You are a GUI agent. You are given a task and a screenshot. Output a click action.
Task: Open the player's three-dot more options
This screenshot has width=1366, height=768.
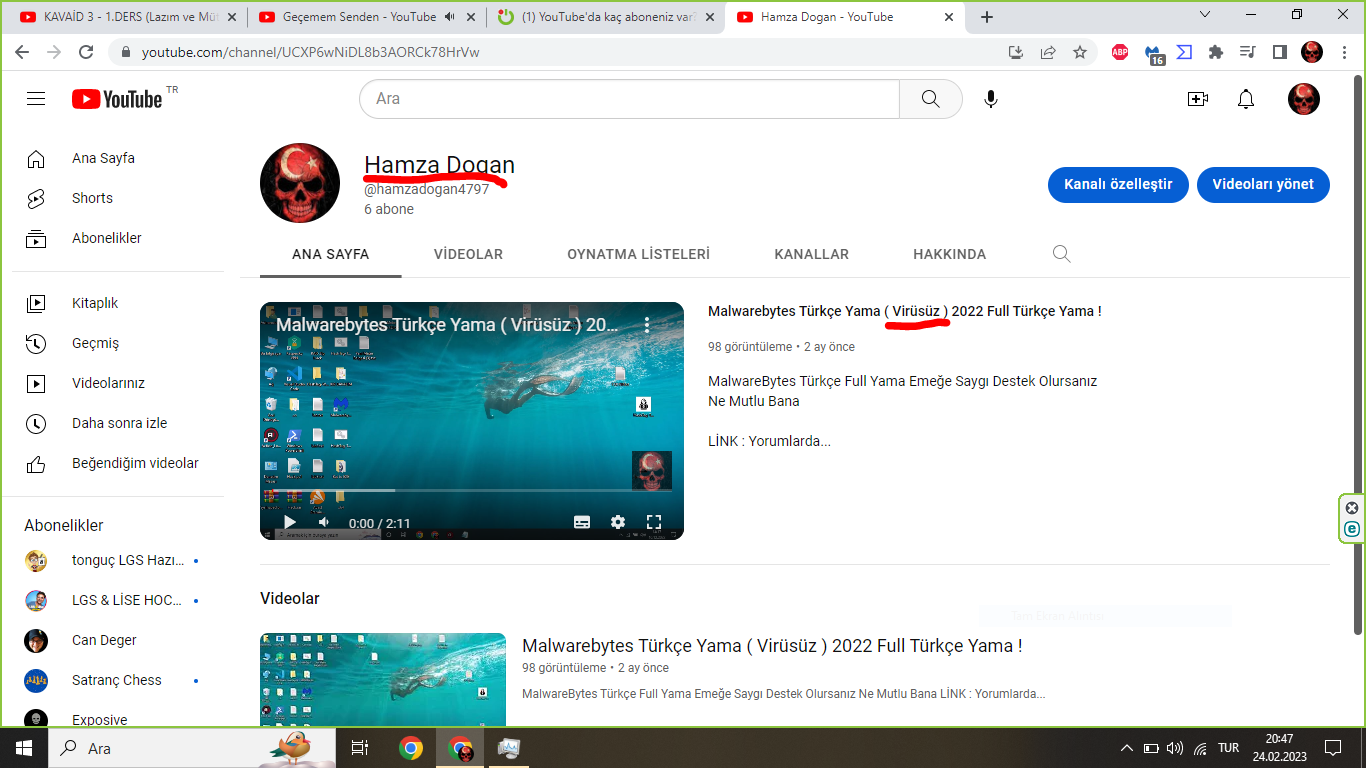pyautogui.click(x=647, y=325)
